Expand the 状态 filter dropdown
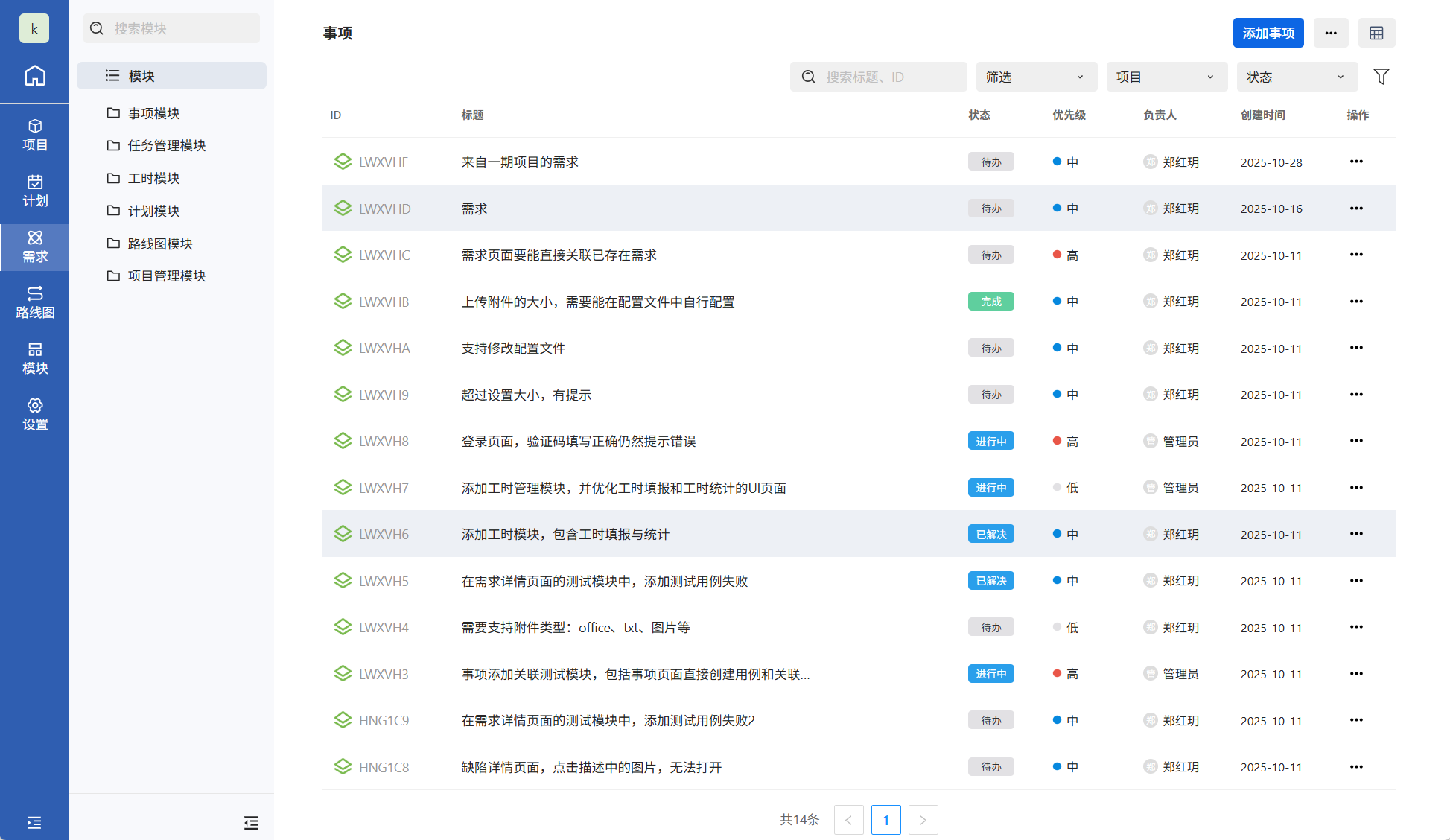 [1297, 77]
